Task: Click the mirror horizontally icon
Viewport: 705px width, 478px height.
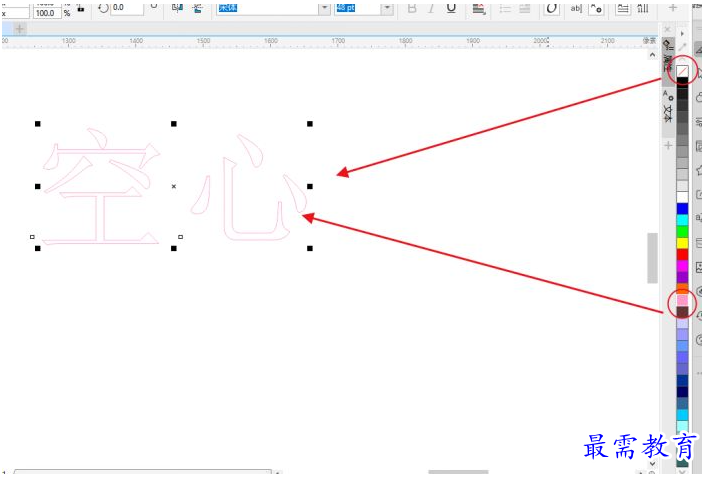Action: click(x=178, y=8)
